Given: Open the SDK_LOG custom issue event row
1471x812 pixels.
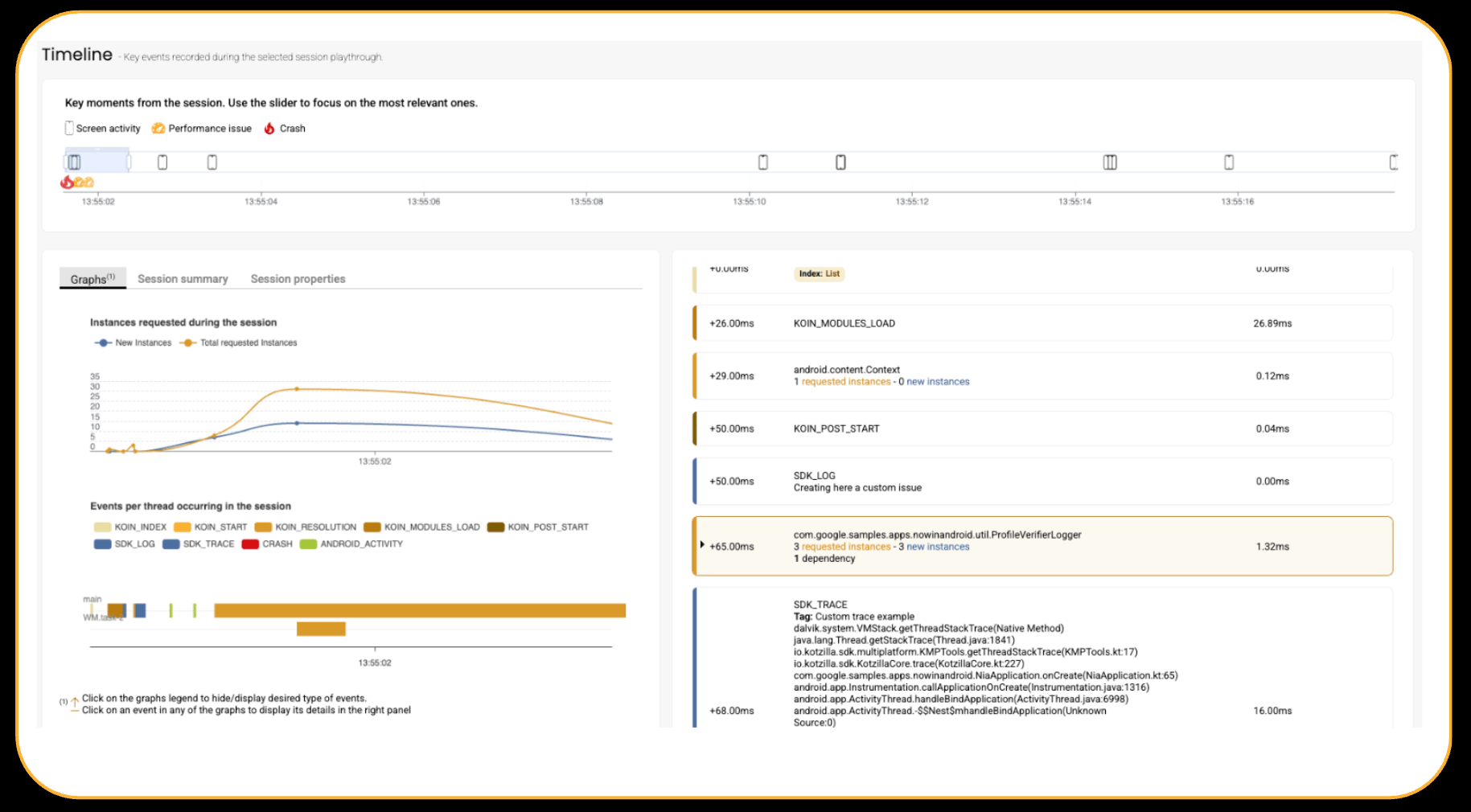Looking at the screenshot, I should coord(1042,482).
